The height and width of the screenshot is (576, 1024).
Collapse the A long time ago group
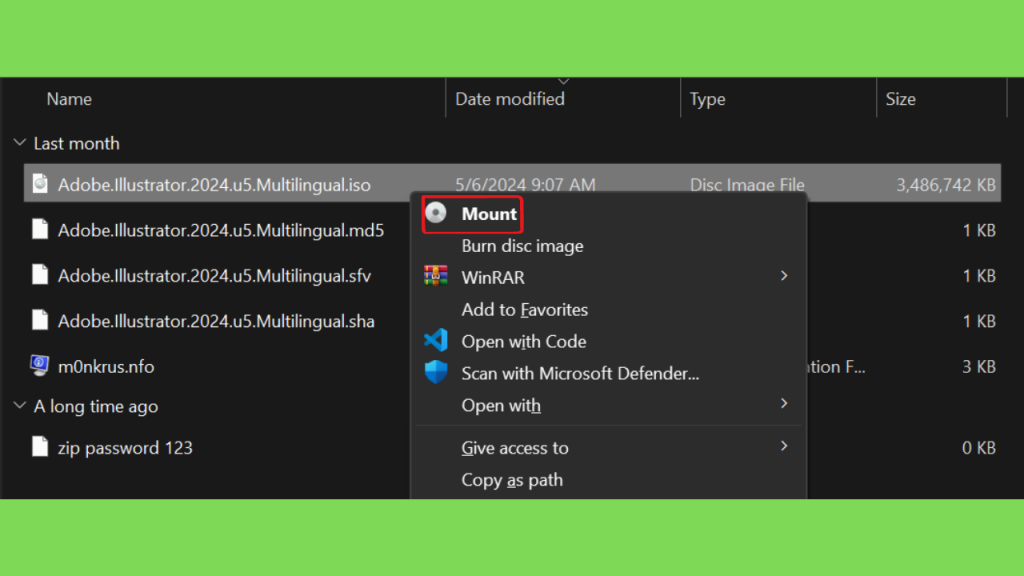click(x=20, y=406)
